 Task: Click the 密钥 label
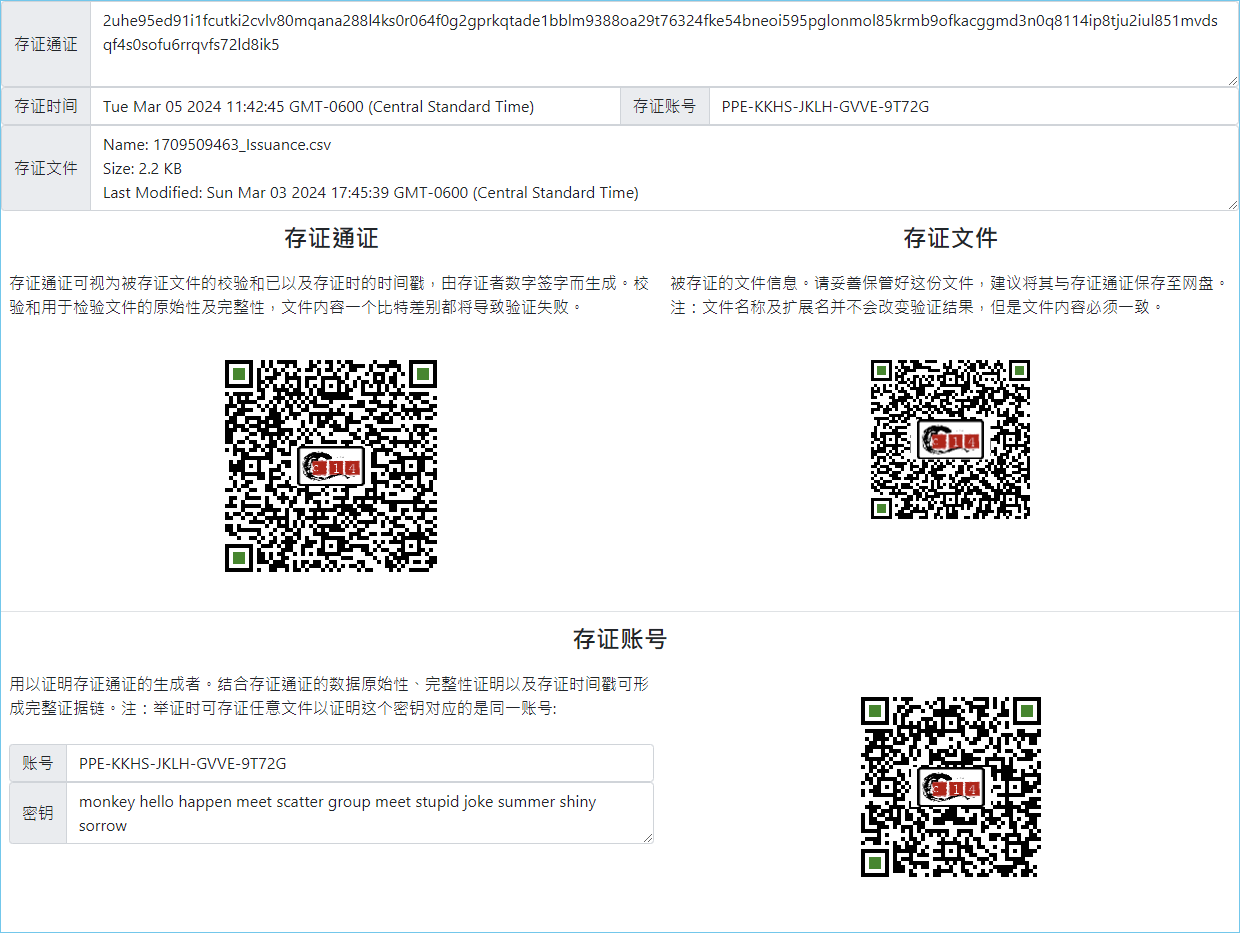pos(38,813)
